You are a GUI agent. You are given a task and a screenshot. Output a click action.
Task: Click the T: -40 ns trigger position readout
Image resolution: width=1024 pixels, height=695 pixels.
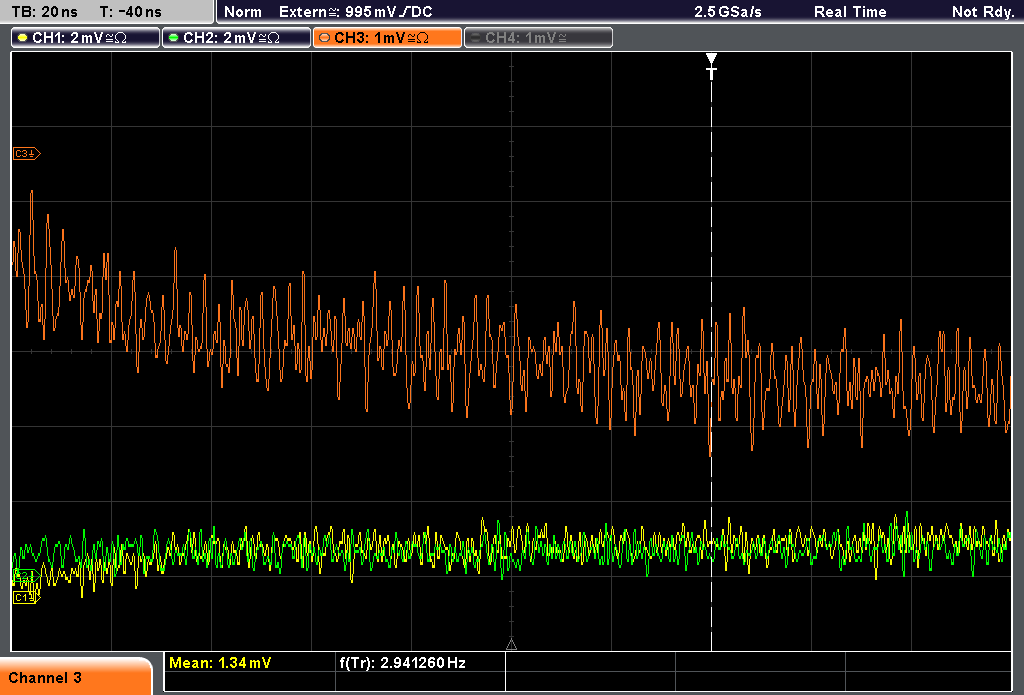pos(131,12)
